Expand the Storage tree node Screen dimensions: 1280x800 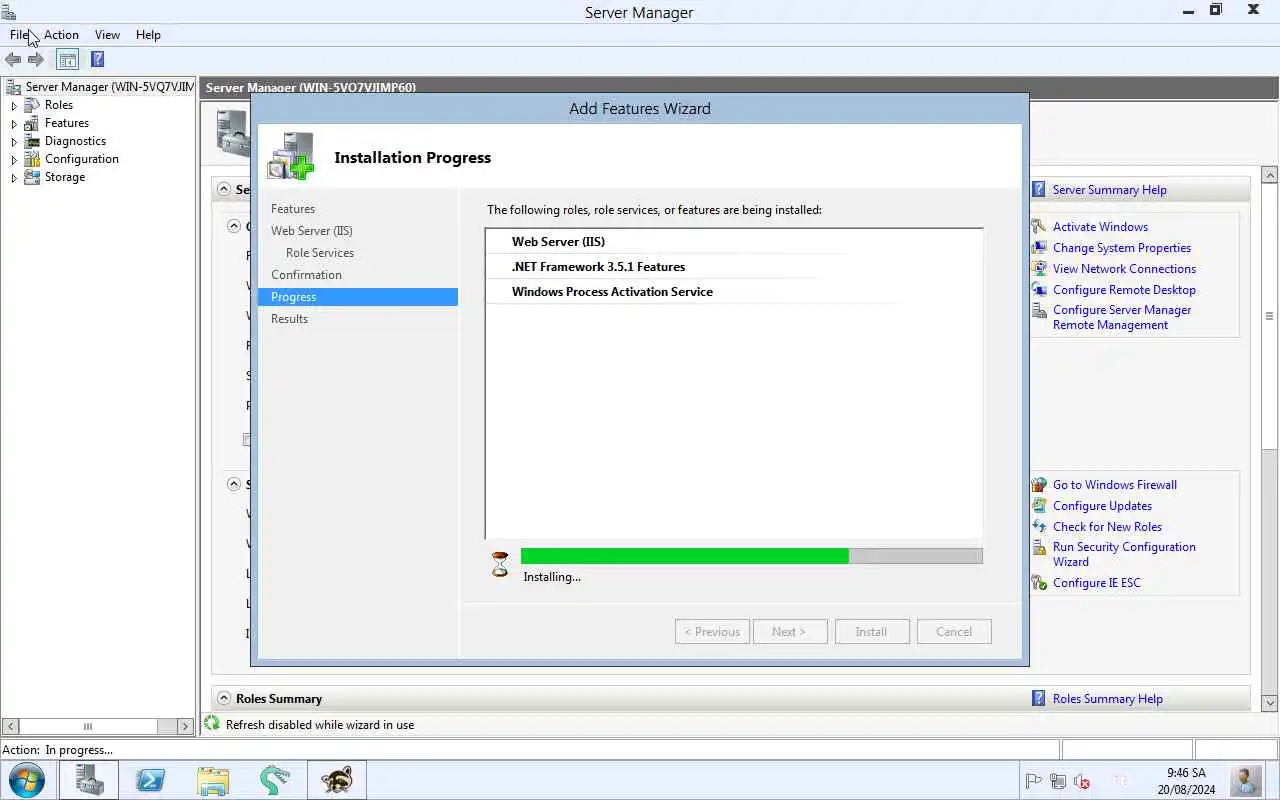pyautogui.click(x=14, y=178)
